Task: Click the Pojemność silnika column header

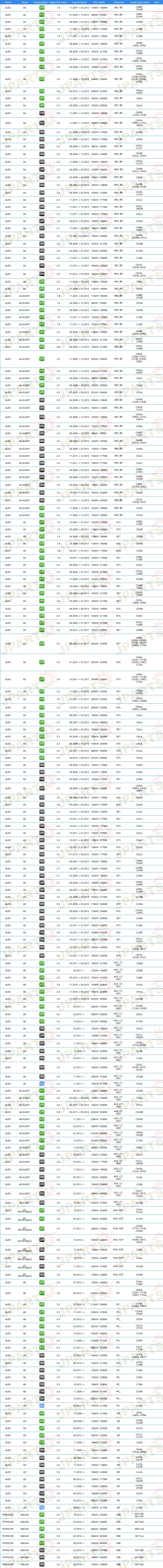Action: 59,3
